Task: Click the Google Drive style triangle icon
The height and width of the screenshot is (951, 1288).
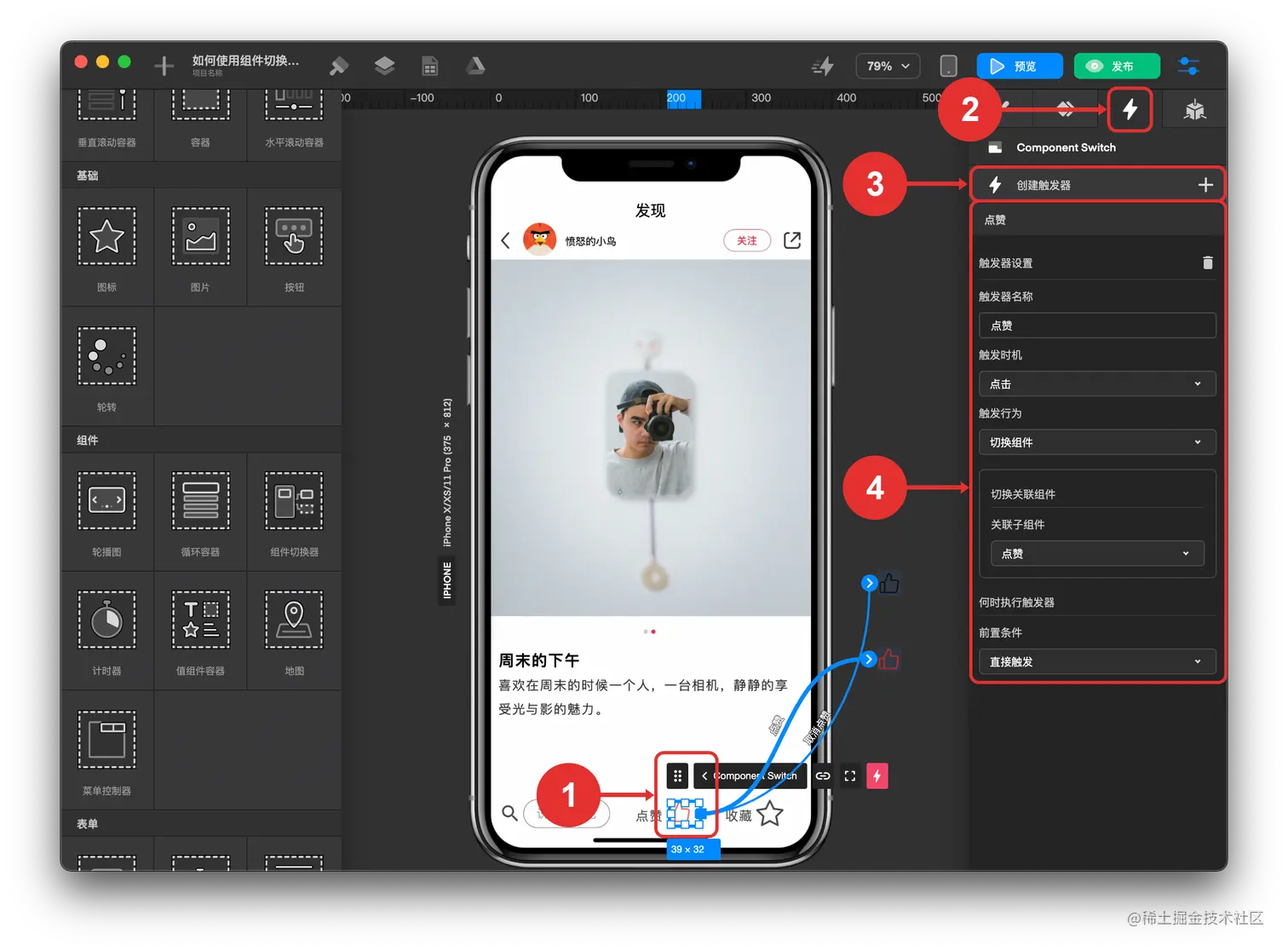Action: [475, 66]
